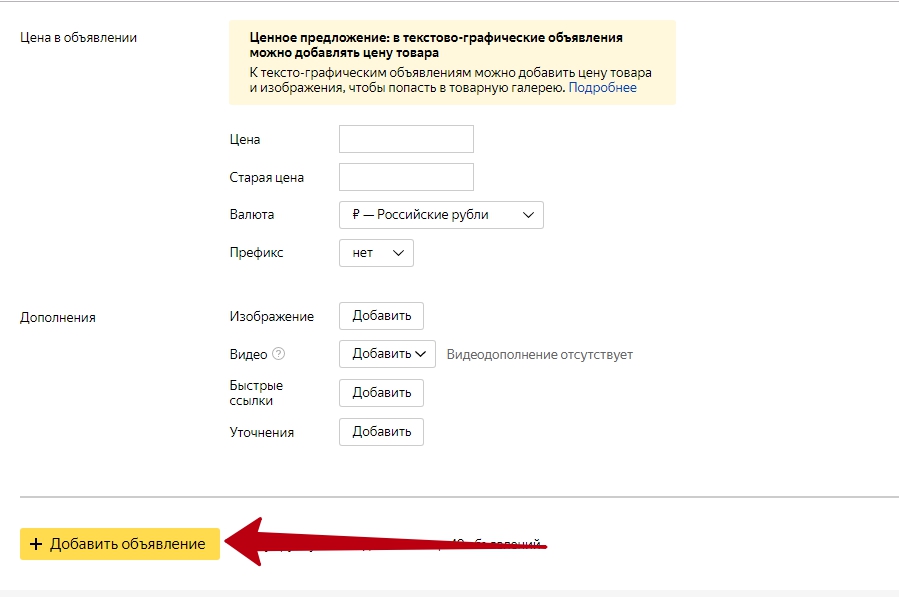
Task: Open the Валюта currency dropdown
Action: (441, 215)
